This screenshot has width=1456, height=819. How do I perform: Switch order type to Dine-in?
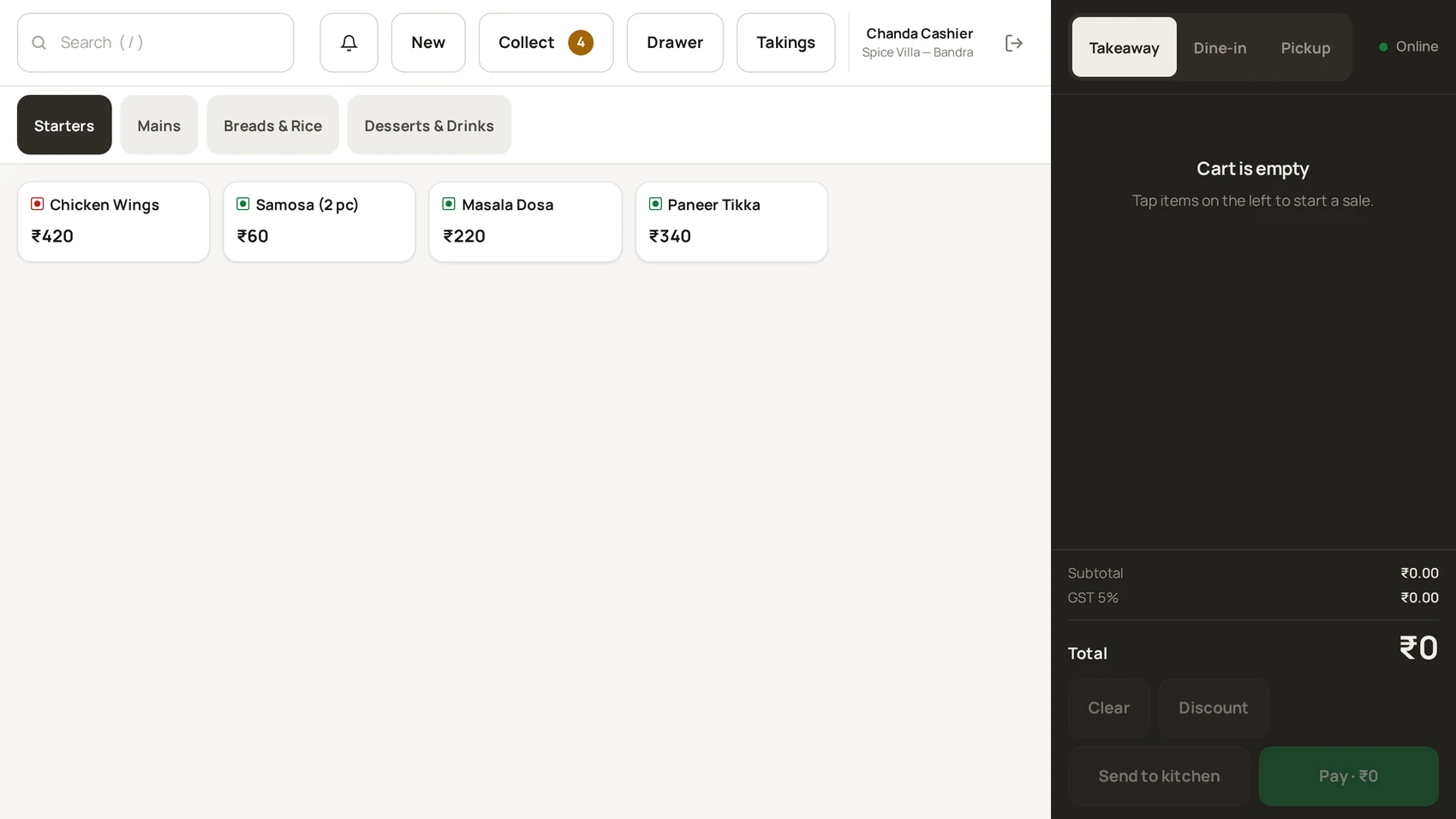(x=1220, y=47)
